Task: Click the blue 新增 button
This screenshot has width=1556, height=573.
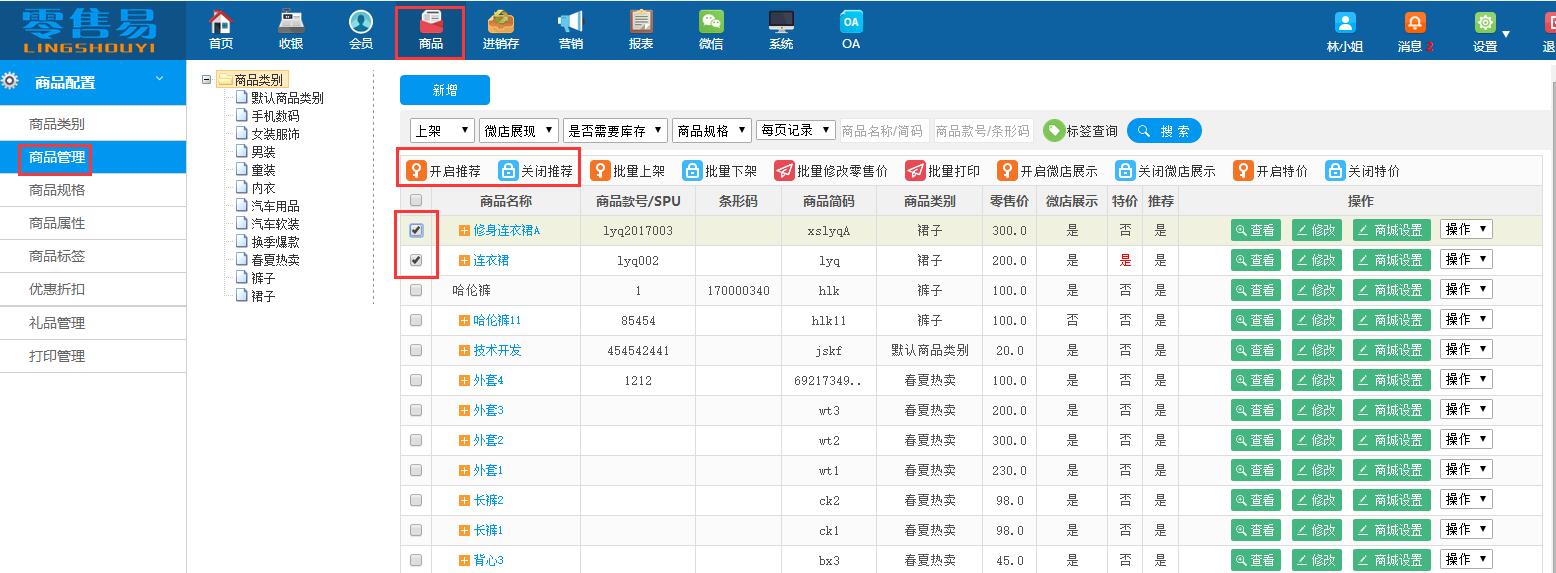Action: click(x=444, y=90)
